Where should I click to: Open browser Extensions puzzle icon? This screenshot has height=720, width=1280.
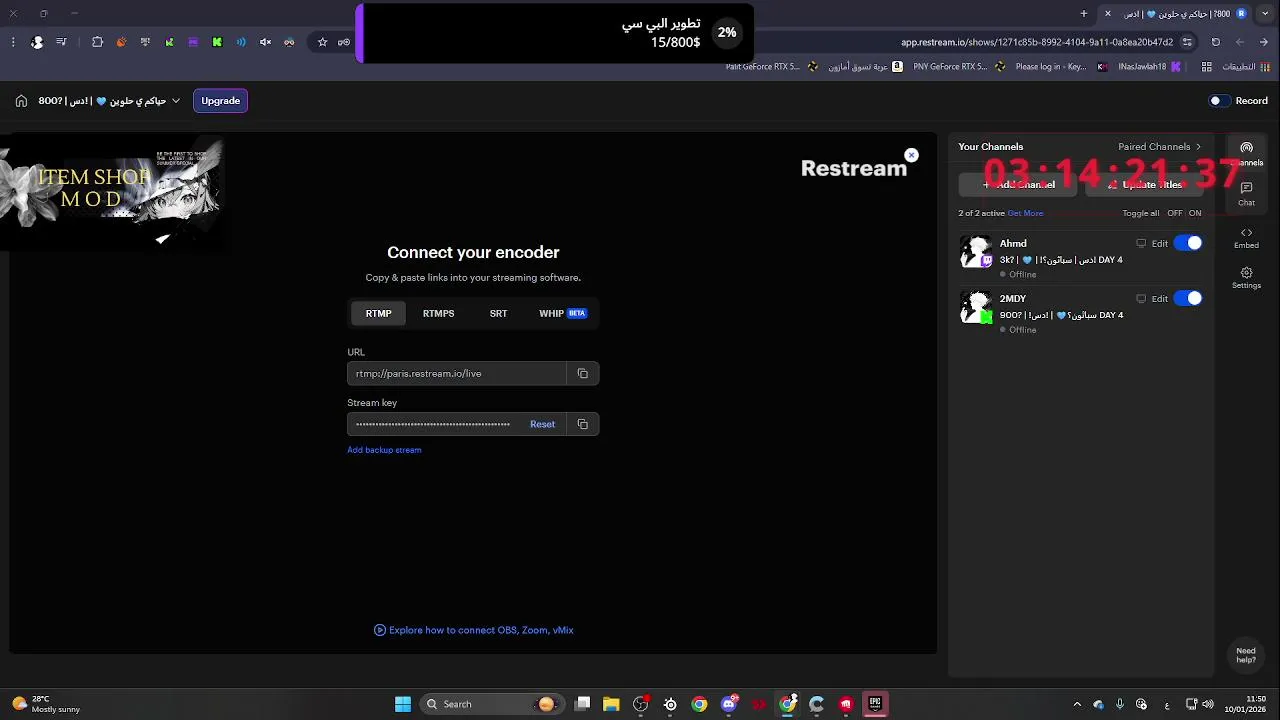(x=97, y=42)
